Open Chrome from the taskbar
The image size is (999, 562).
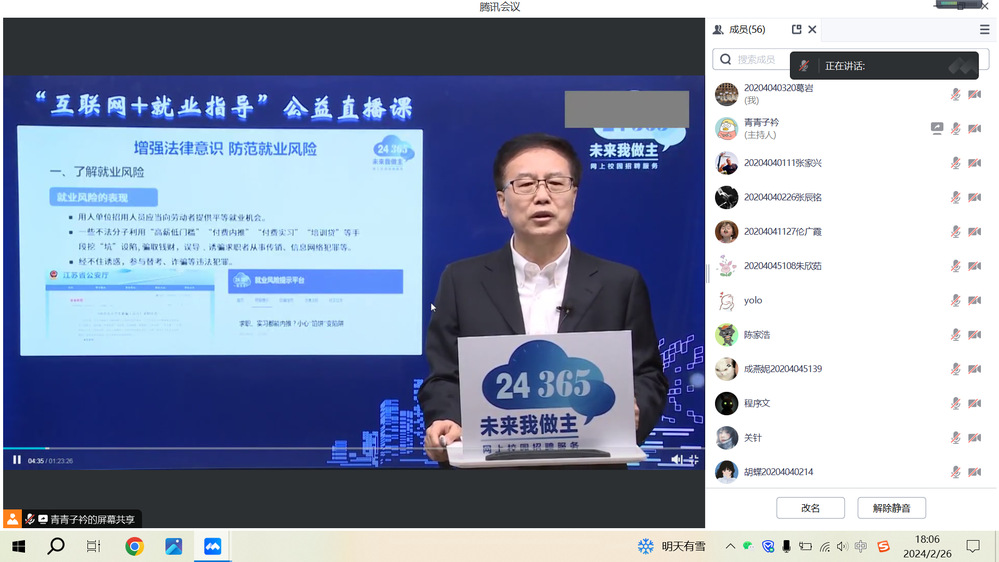click(x=134, y=546)
